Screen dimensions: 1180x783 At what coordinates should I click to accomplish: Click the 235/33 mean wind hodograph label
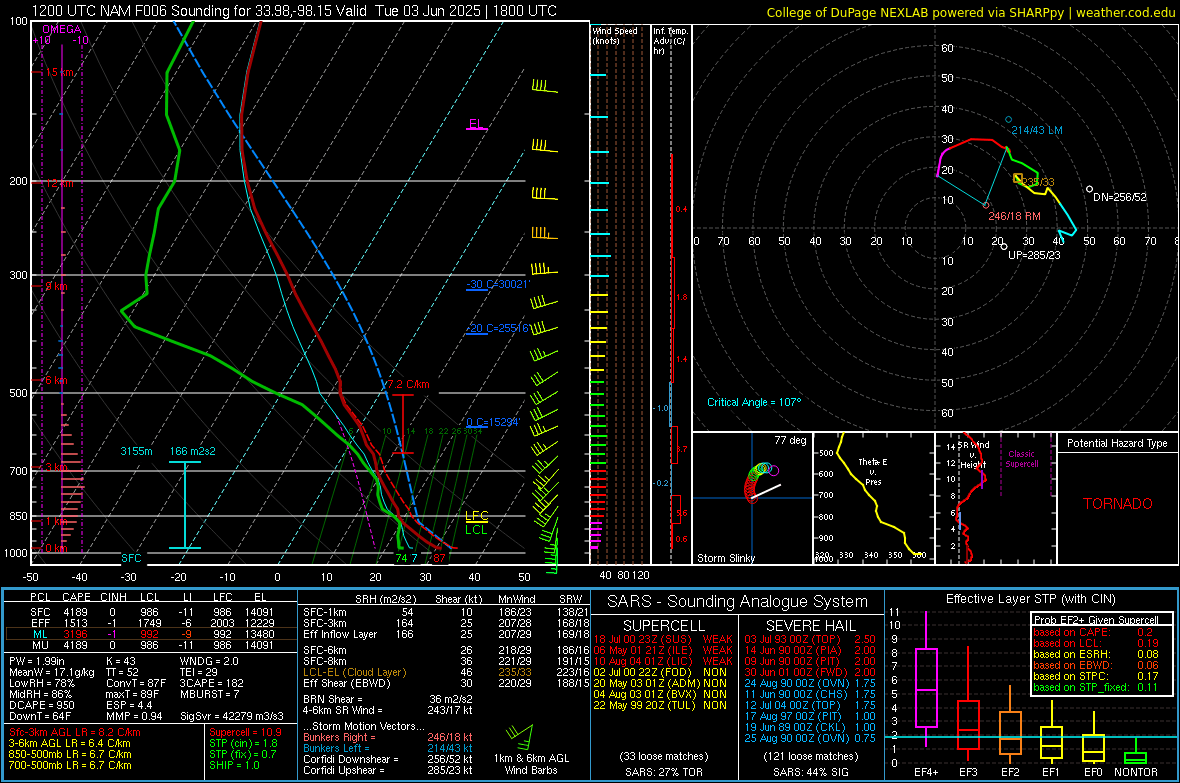[1039, 182]
